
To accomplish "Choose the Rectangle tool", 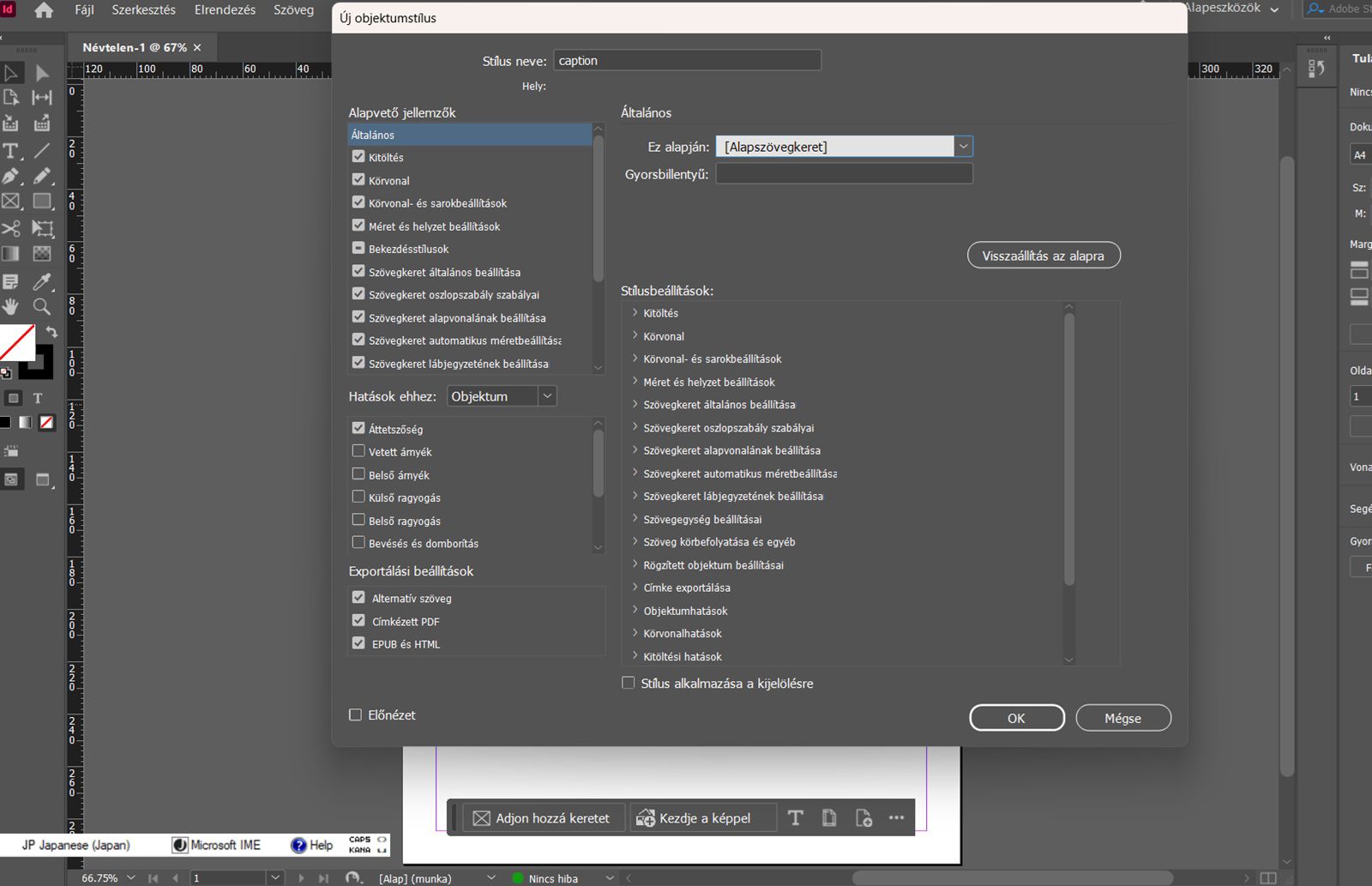I will coord(42,202).
